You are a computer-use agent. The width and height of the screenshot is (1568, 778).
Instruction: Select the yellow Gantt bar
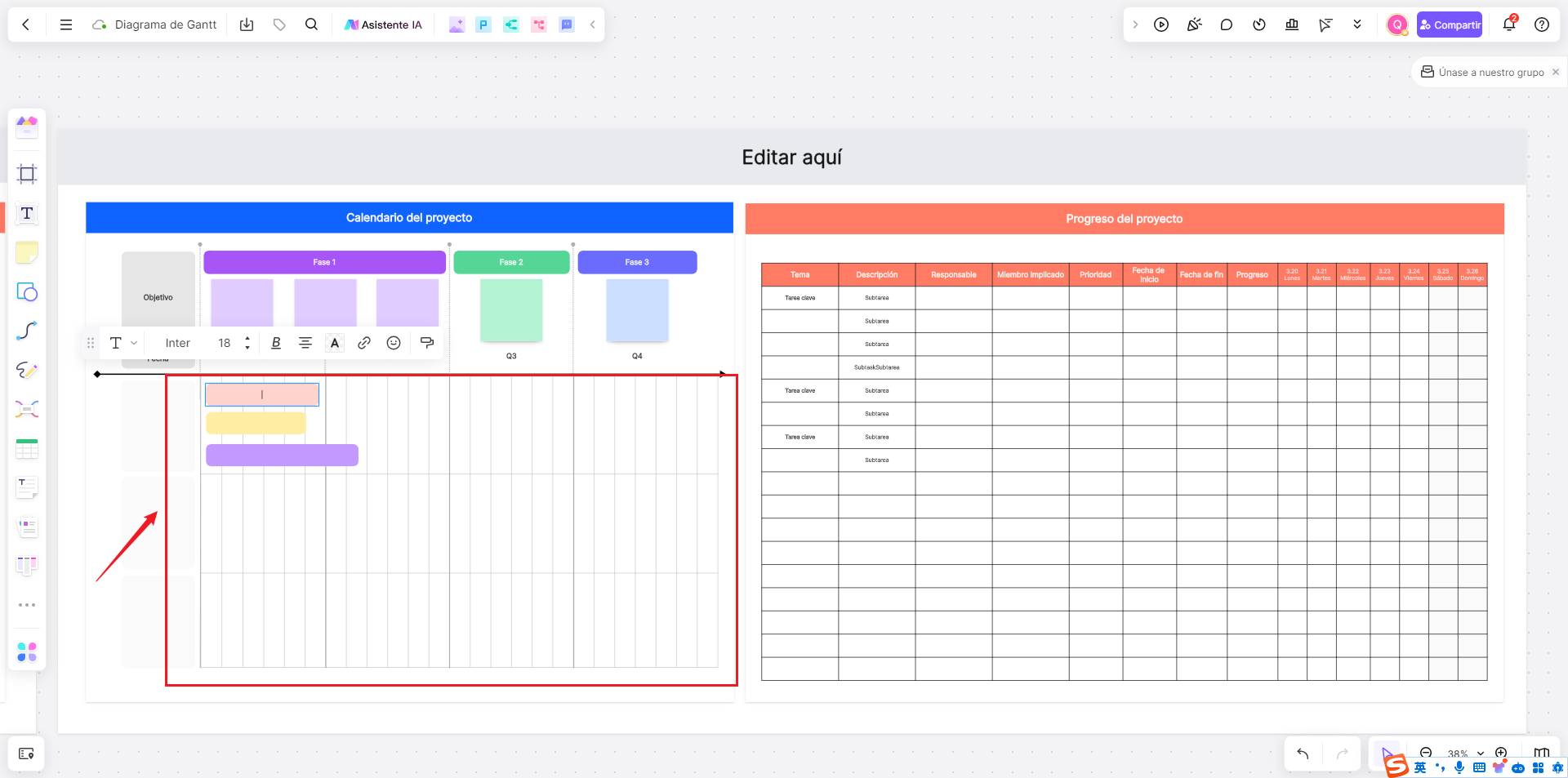256,423
